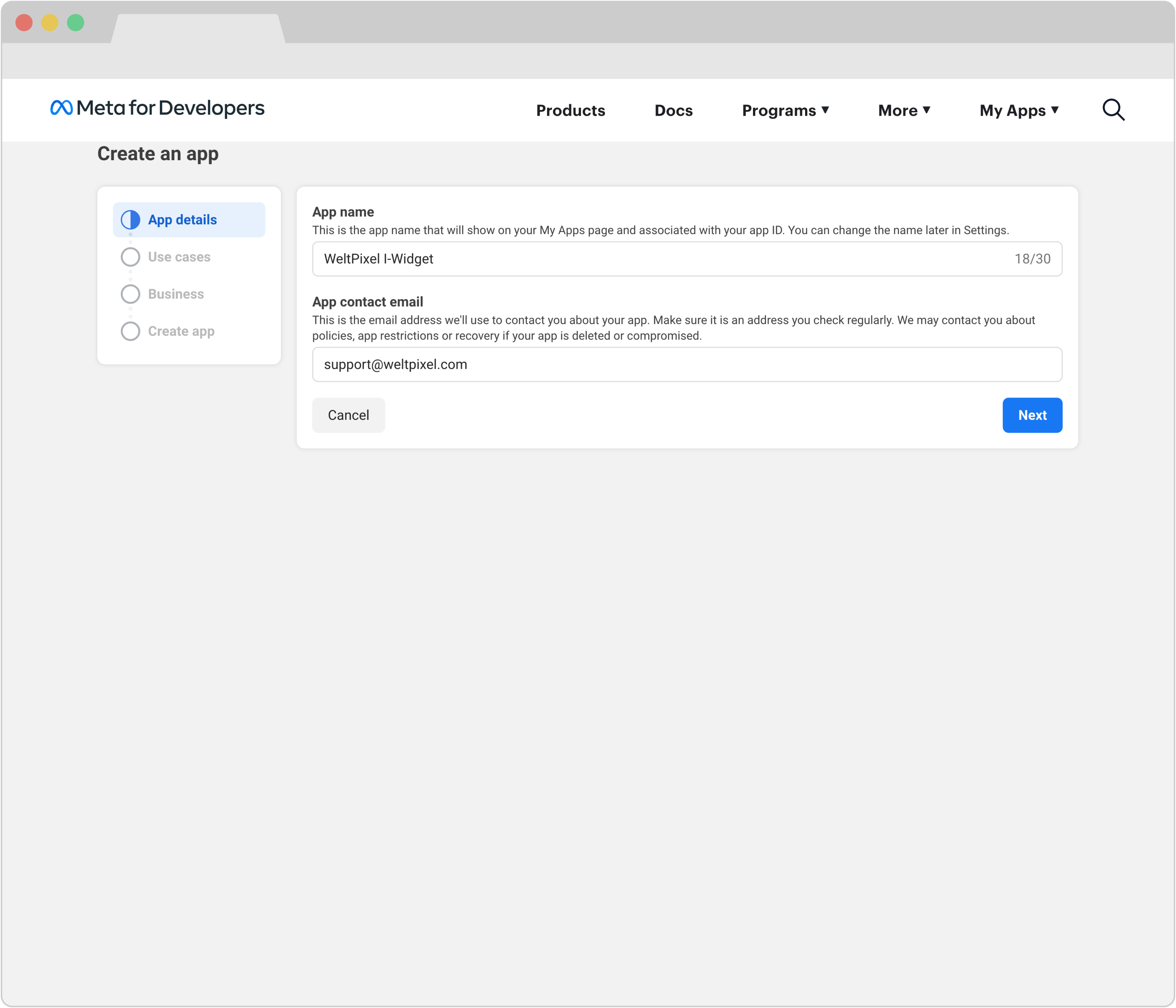Click the Meta infinity logo
The width and height of the screenshot is (1176, 1008).
[61, 108]
